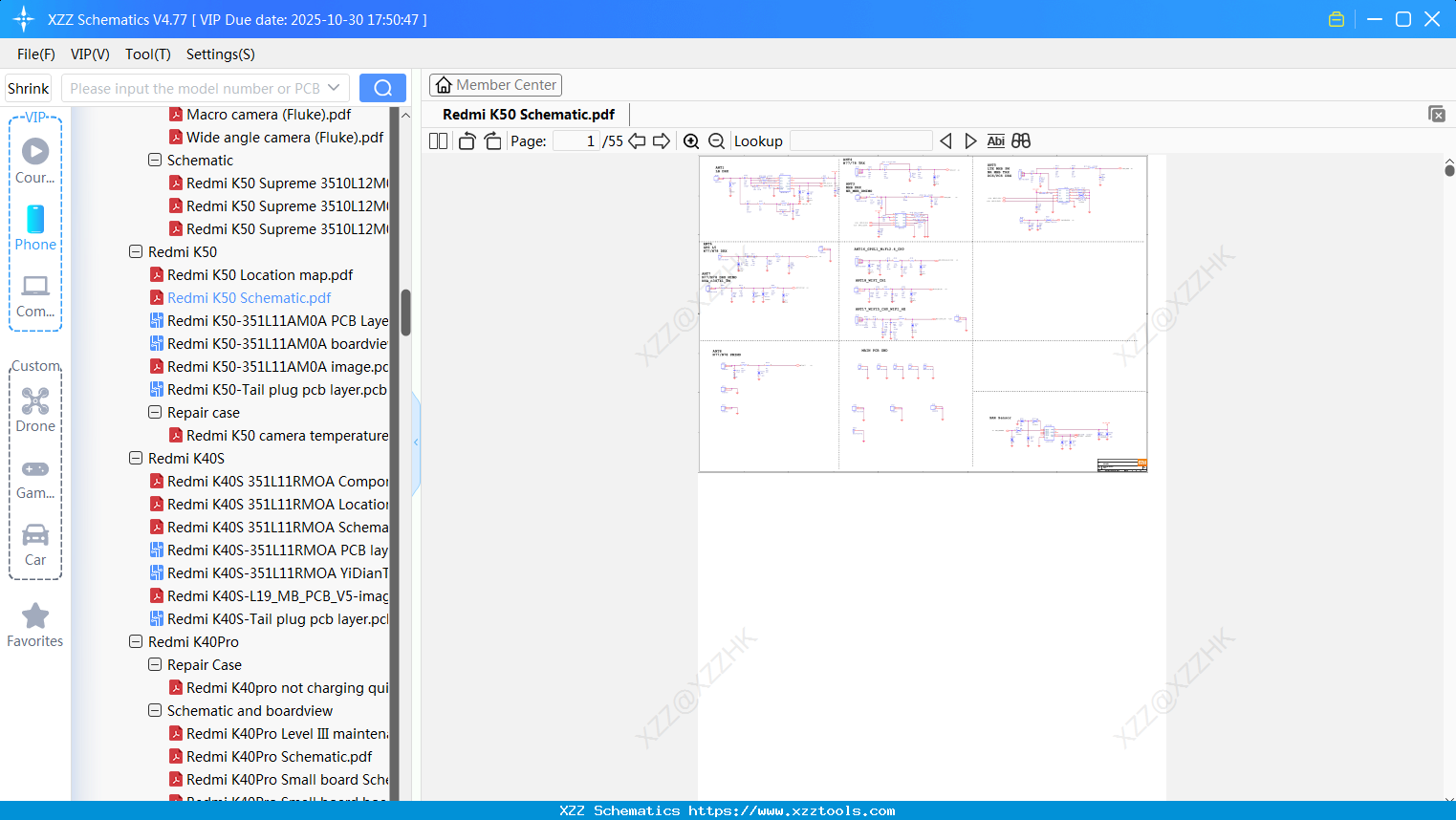Click the Lookup text field
Image resolution: width=1456 pixels, height=820 pixels.
coord(860,141)
